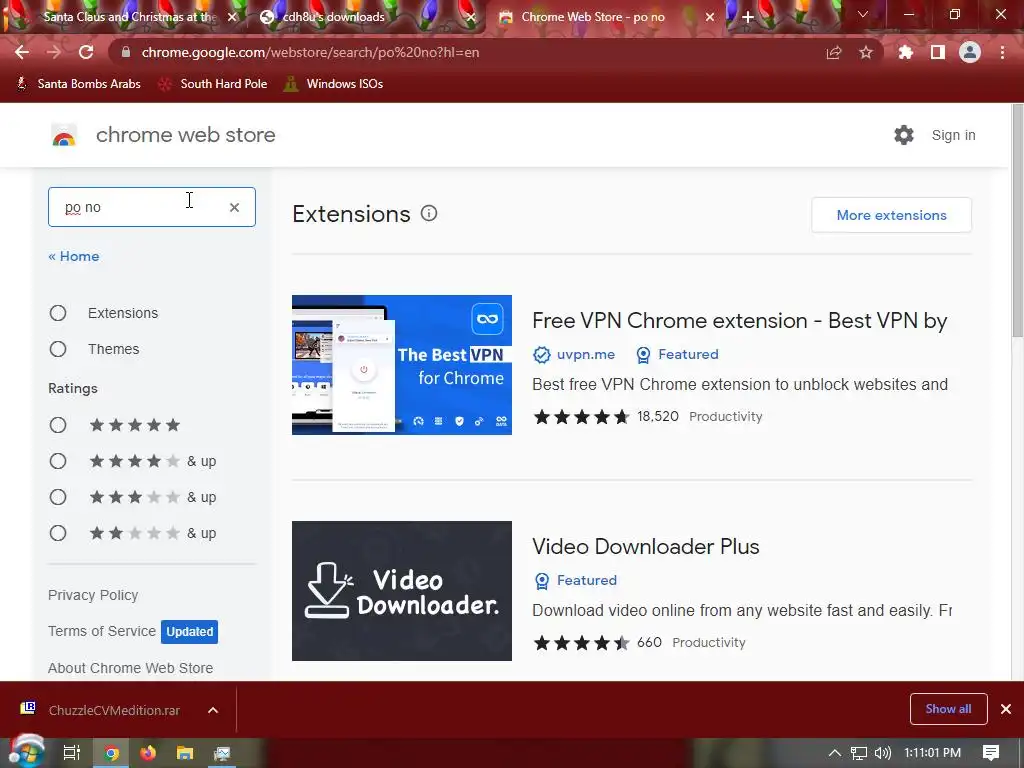Viewport: 1024px width, 768px height.
Task: Show info about the Extensions section
Action: coord(429,214)
